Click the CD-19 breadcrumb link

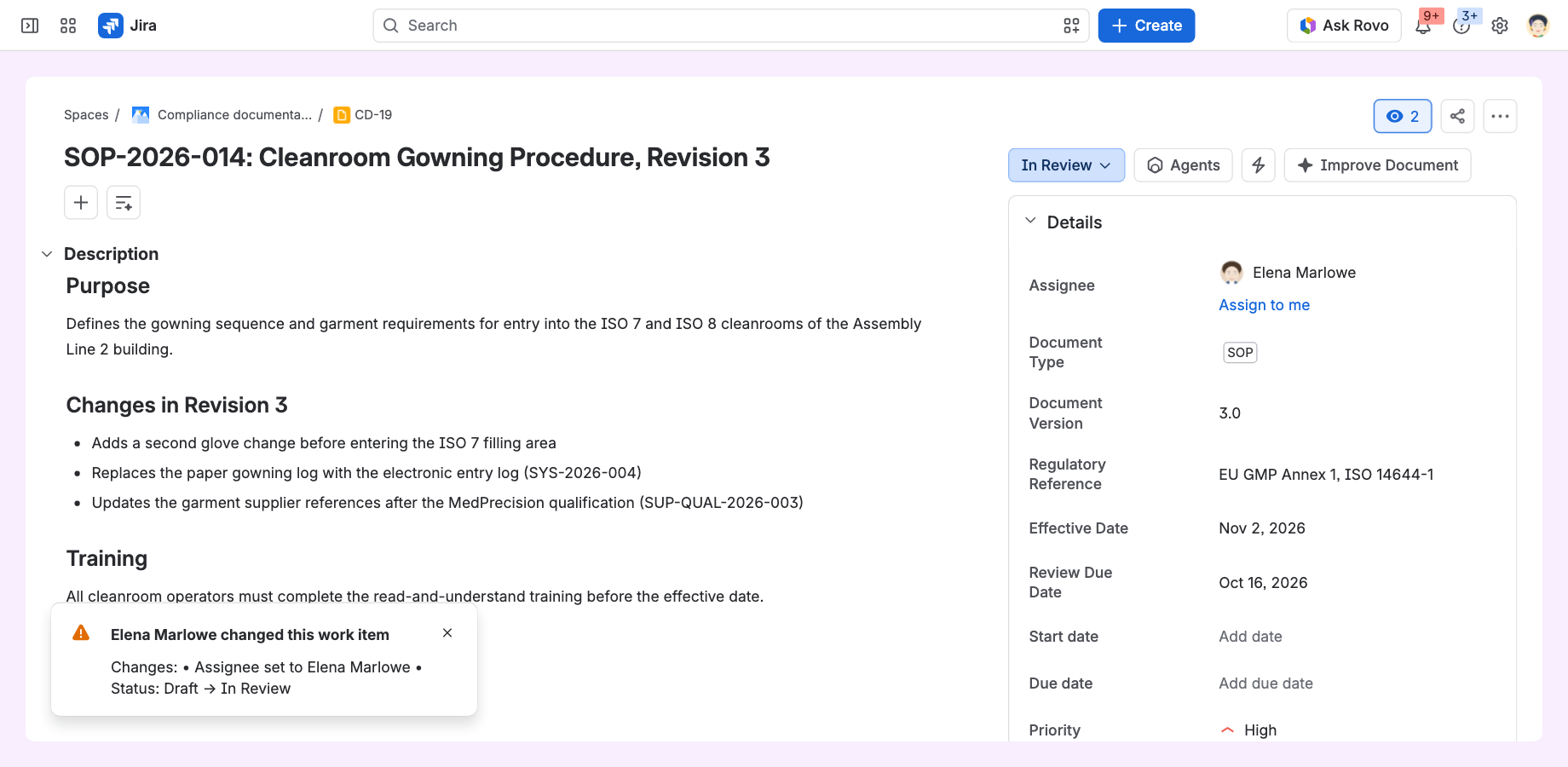point(373,115)
